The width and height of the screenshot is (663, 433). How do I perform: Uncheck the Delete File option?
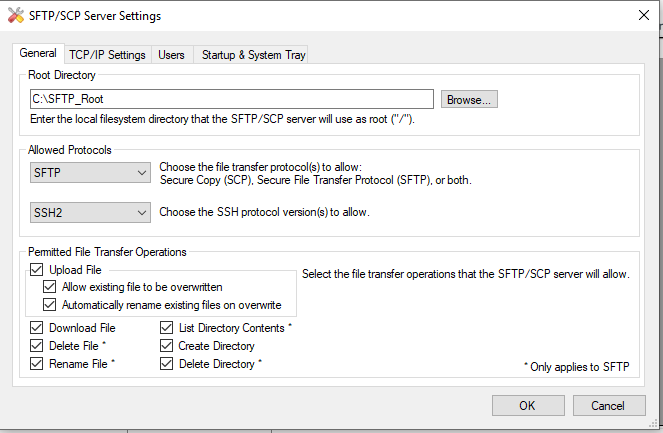38,346
